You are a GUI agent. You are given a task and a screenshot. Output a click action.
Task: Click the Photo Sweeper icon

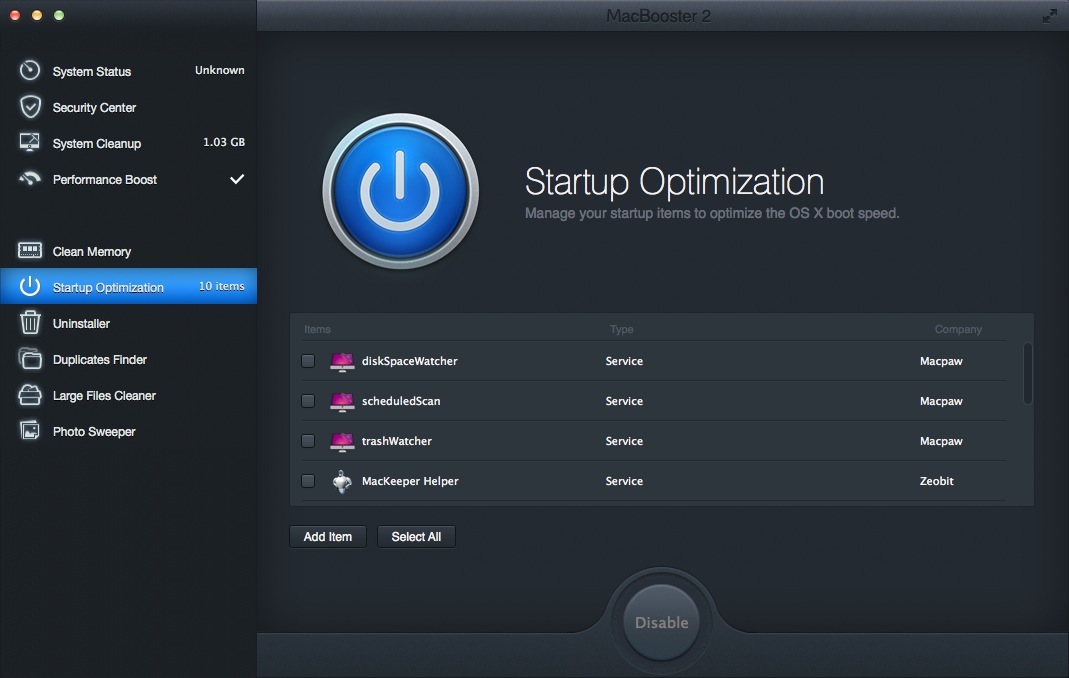click(30, 431)
